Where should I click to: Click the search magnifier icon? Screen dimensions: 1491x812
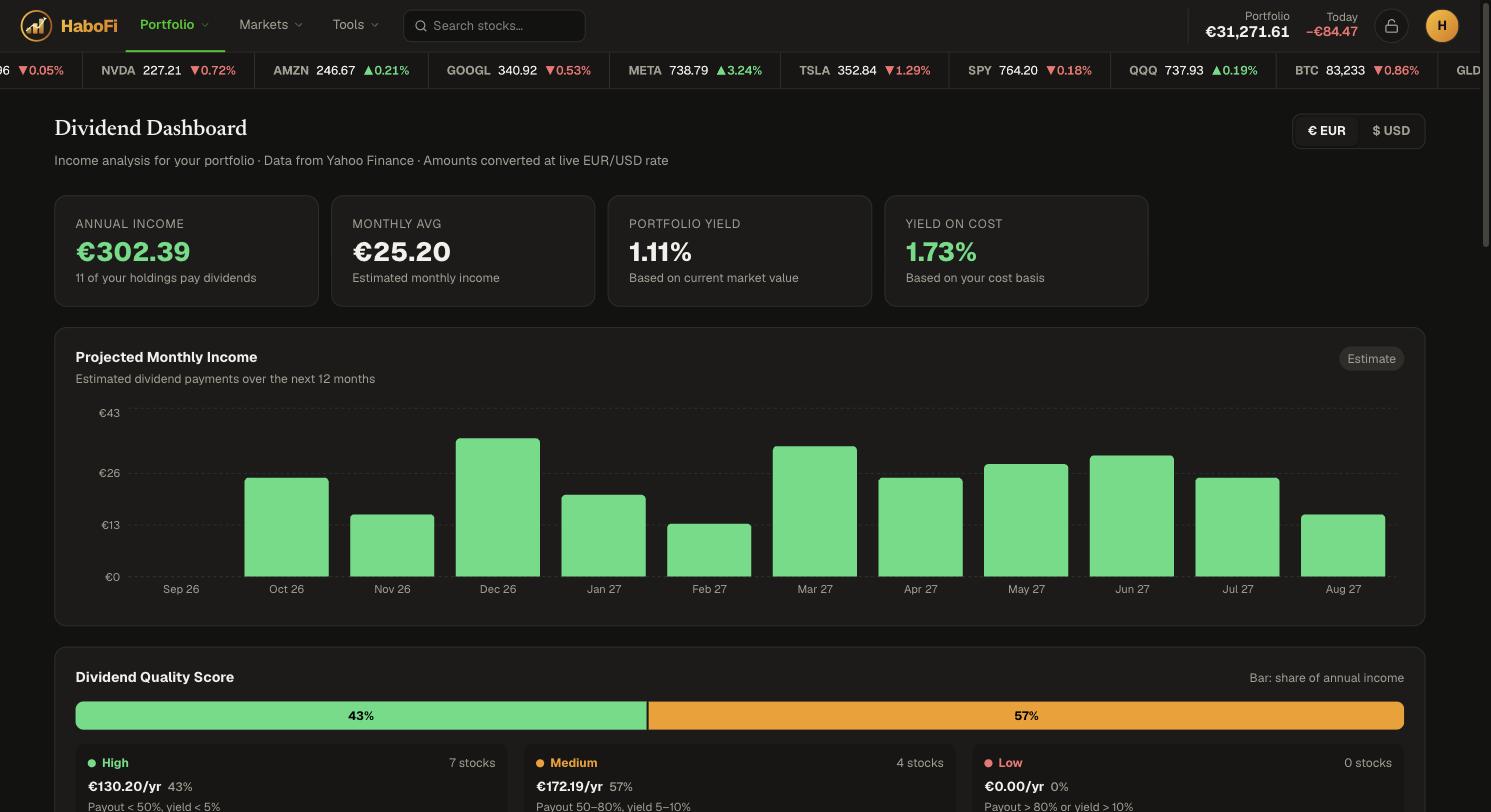point(421,26)
